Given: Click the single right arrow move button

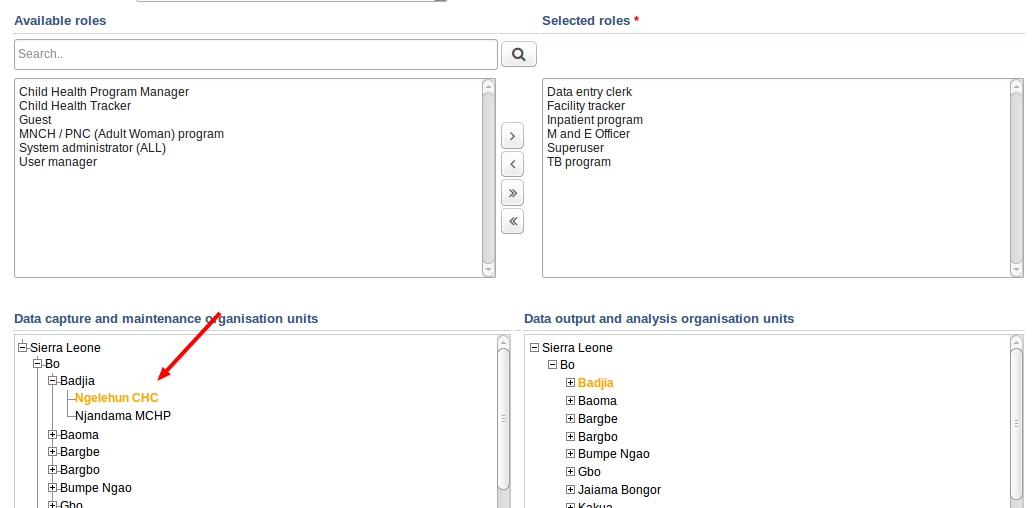Looking at the screenshot, I should [x=512, y=136].
